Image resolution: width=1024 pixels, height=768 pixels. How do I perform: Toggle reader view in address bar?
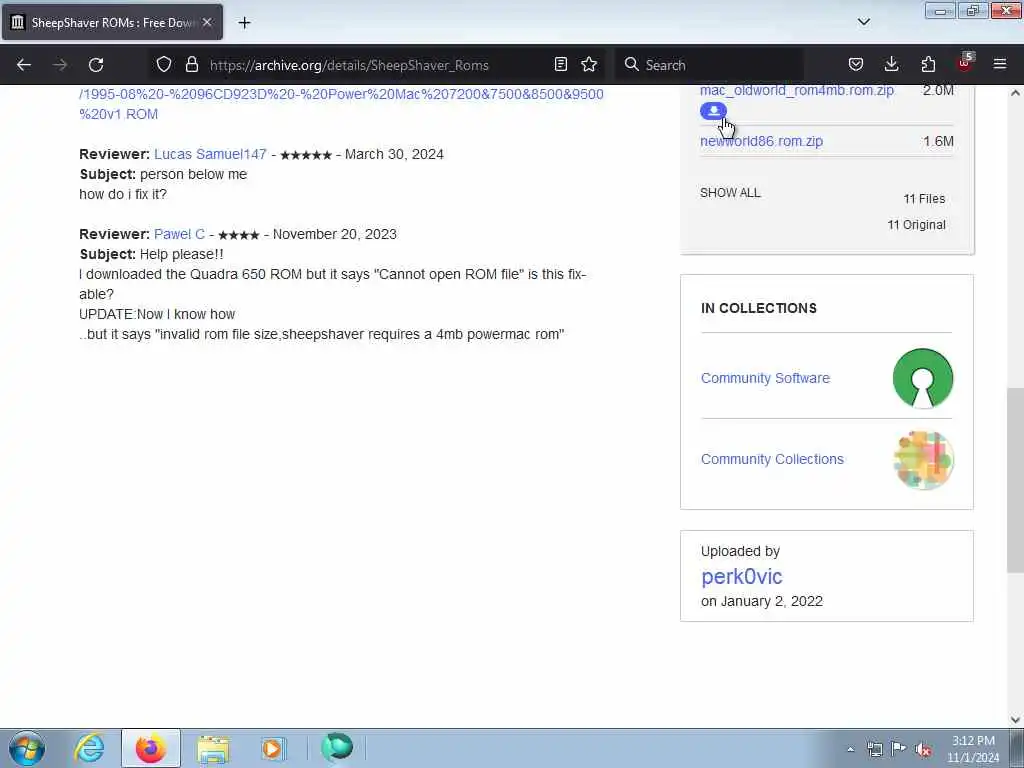coord(560,65)
